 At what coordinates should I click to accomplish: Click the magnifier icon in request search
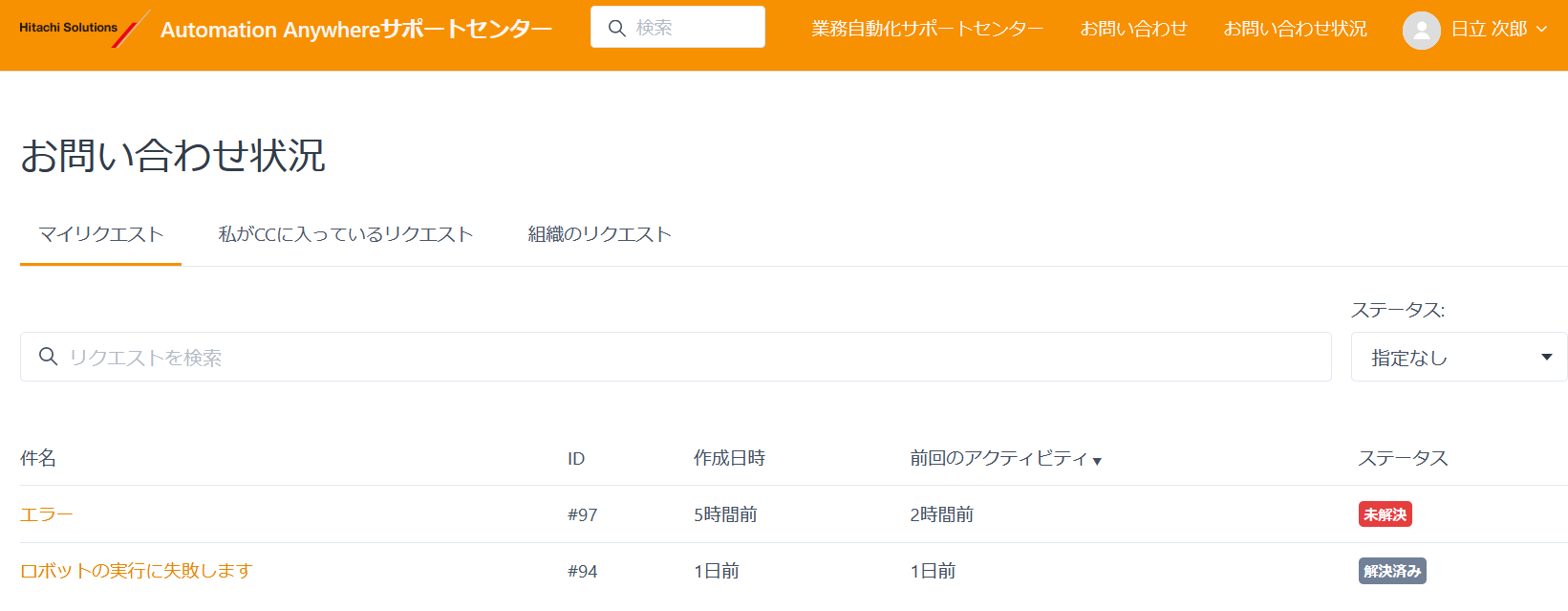(48, 357)
